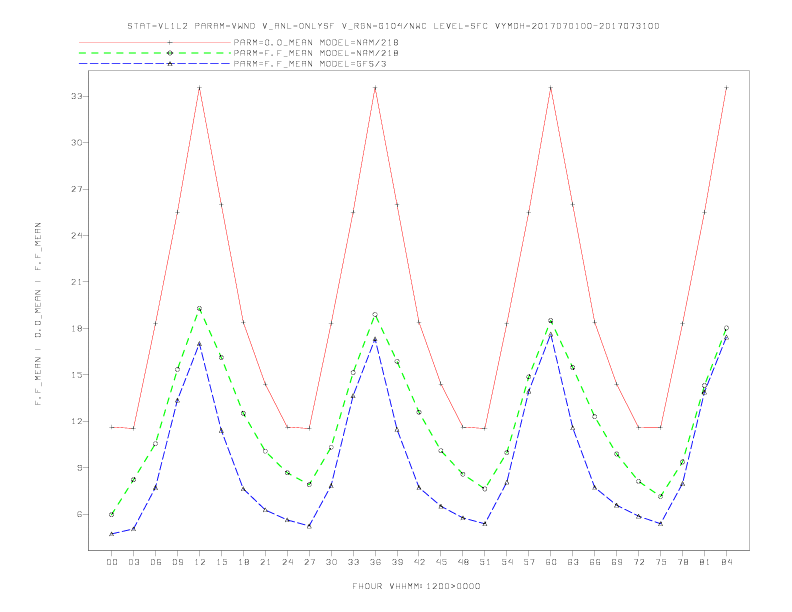
Task: Click the blue triangle low point at hour 27
Action: click(x=309, y=526)
